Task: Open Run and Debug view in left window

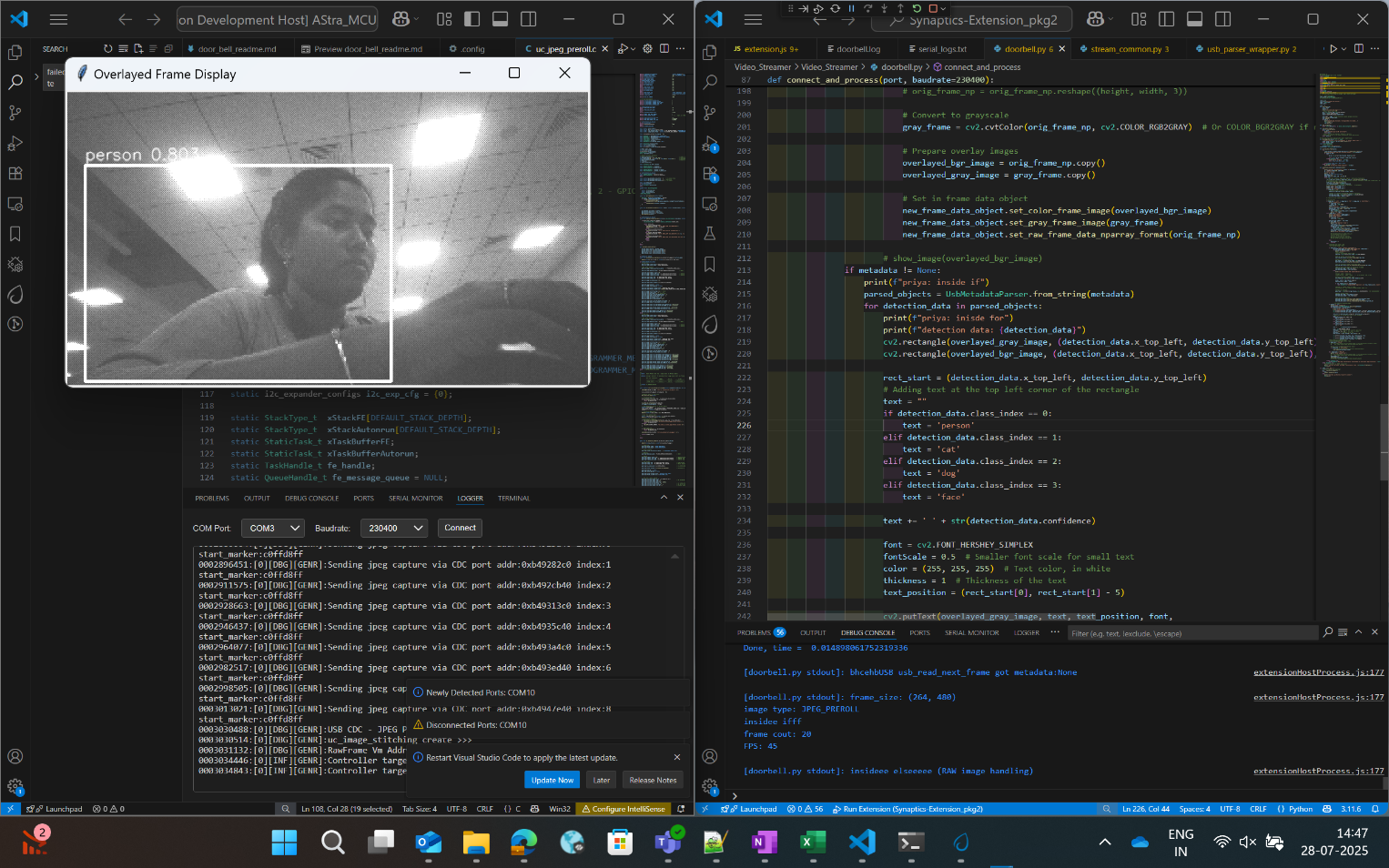Action: tap(15, 144)
